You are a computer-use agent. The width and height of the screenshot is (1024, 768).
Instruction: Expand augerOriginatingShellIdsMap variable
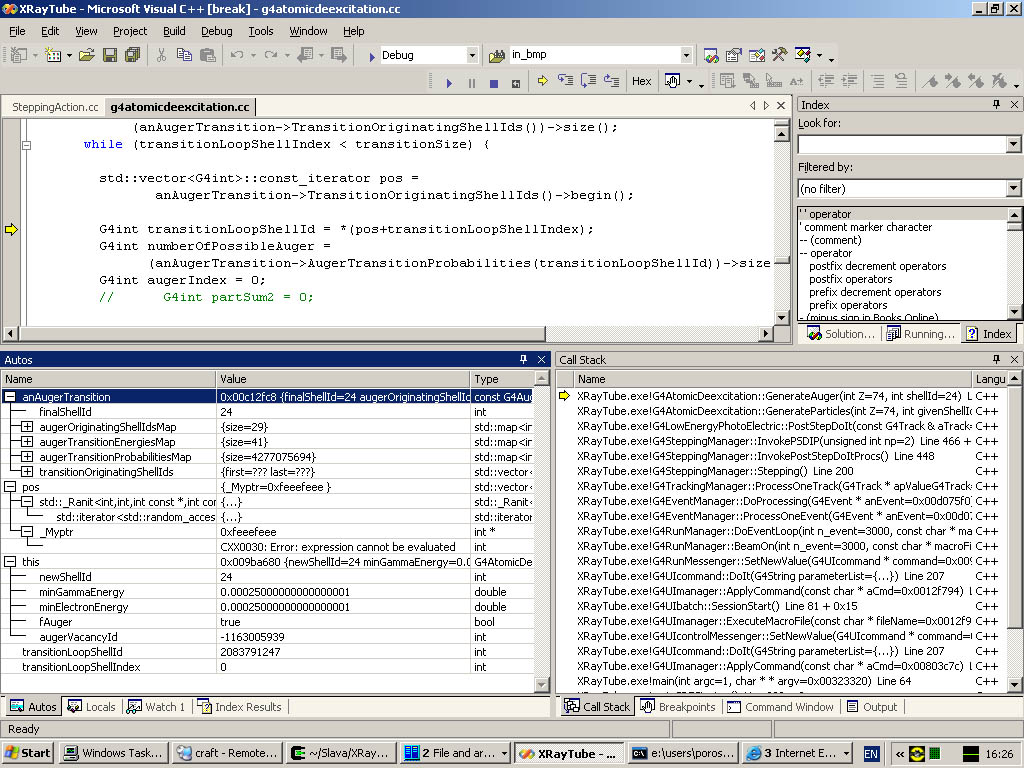click(x=27, y=427)
